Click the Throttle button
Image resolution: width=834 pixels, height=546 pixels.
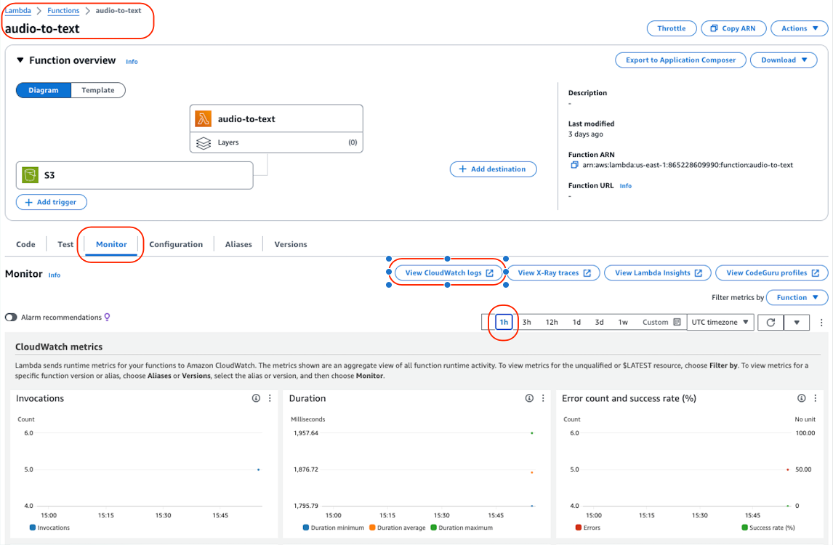(x=671, y=28)
